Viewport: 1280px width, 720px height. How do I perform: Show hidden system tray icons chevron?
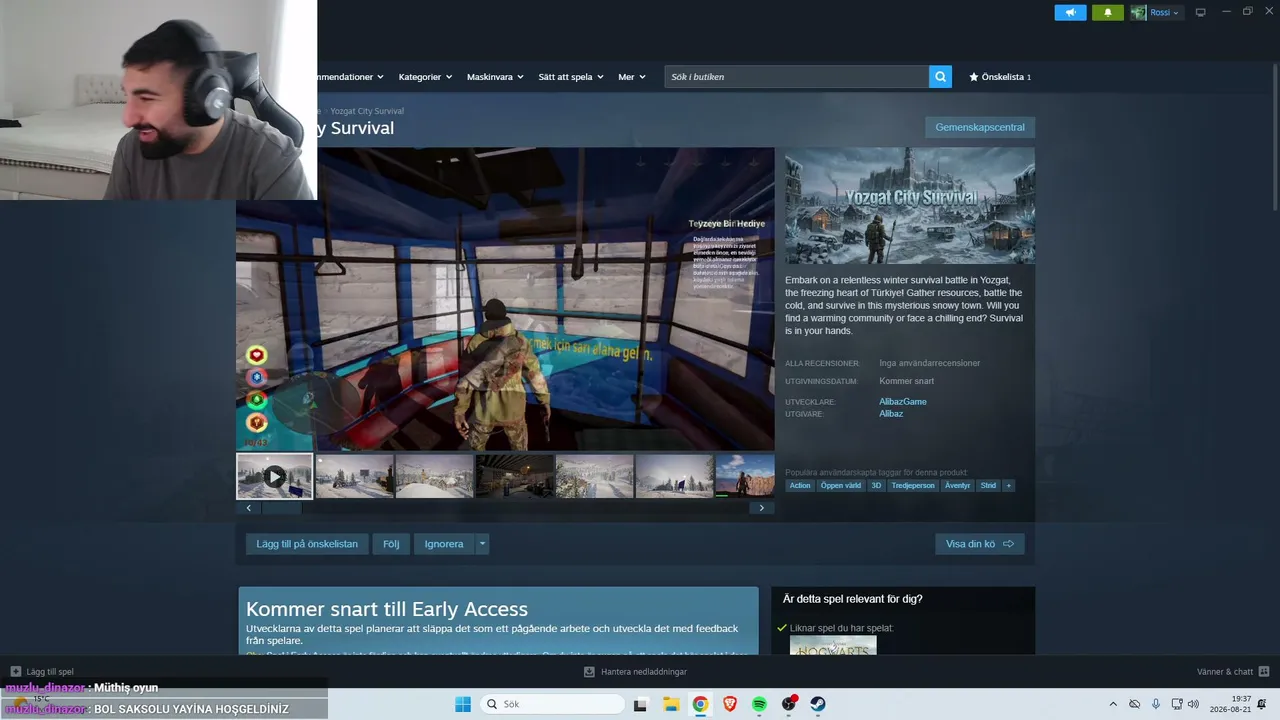1113,704
